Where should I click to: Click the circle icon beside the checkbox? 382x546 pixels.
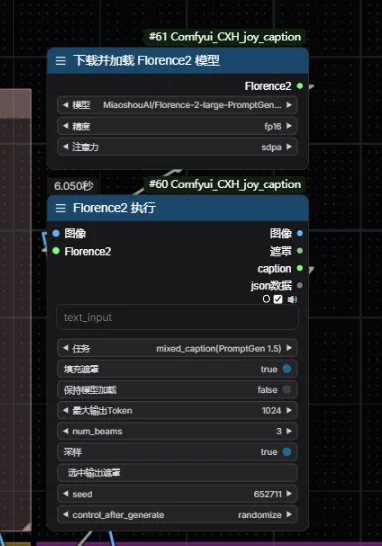(266, 299)
